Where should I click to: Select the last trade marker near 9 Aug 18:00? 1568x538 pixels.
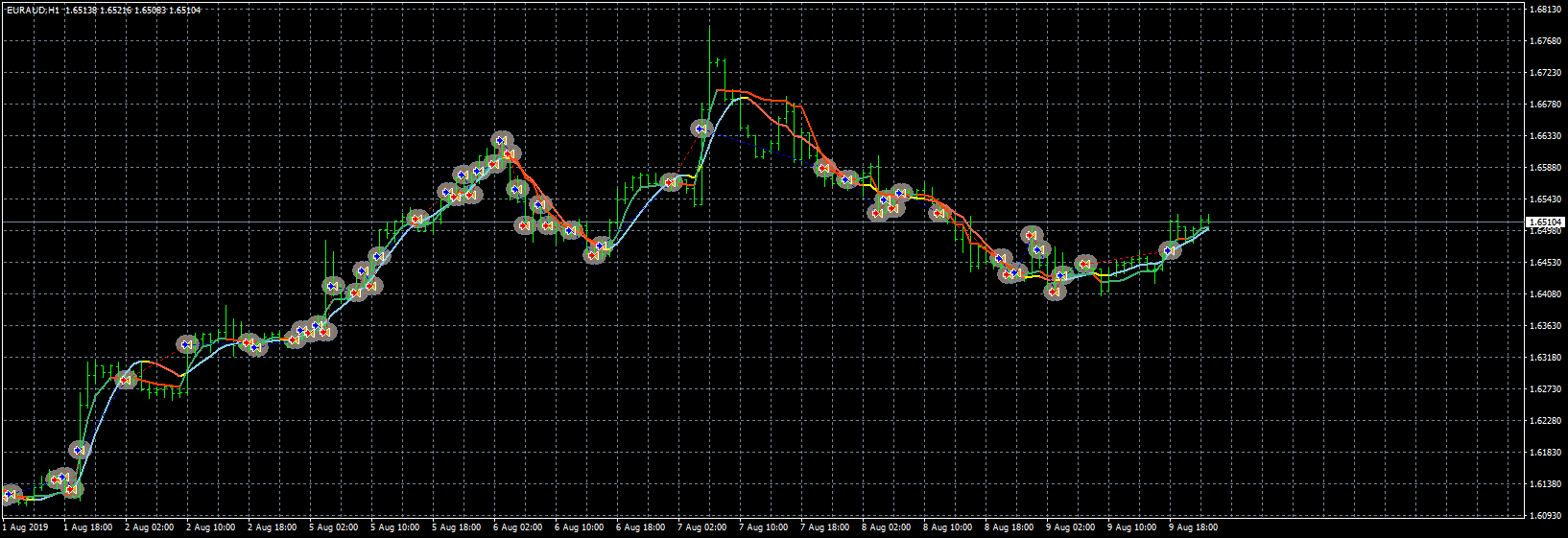tap(1170, 250)
